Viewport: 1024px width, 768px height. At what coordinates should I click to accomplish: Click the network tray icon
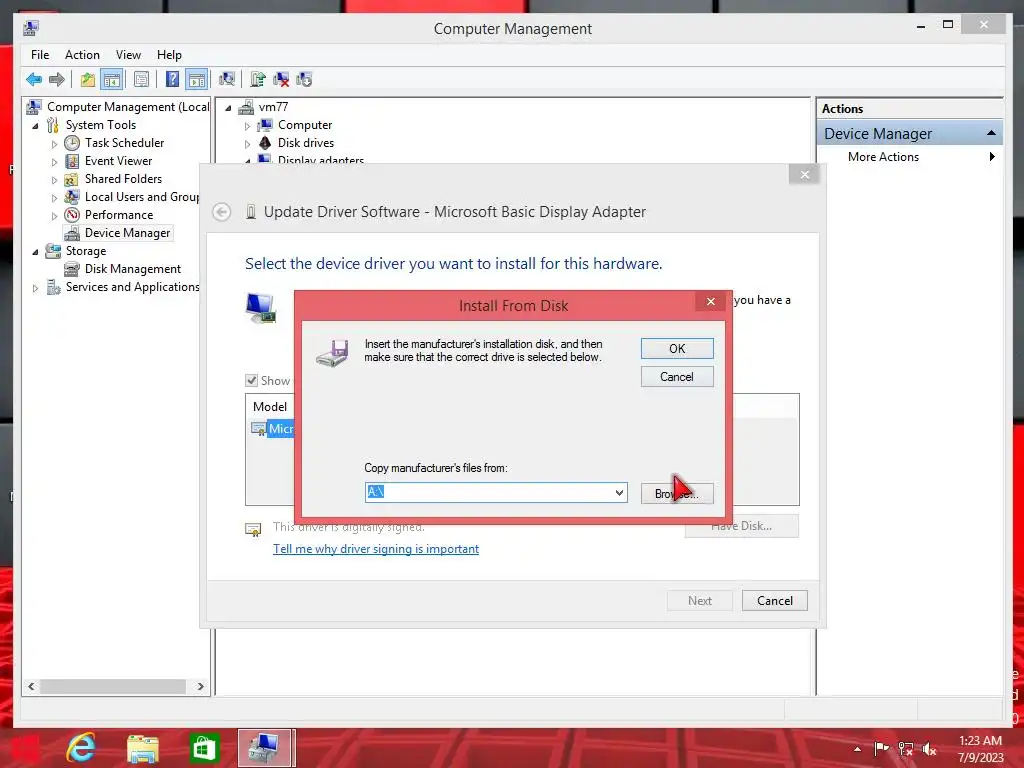906,748
